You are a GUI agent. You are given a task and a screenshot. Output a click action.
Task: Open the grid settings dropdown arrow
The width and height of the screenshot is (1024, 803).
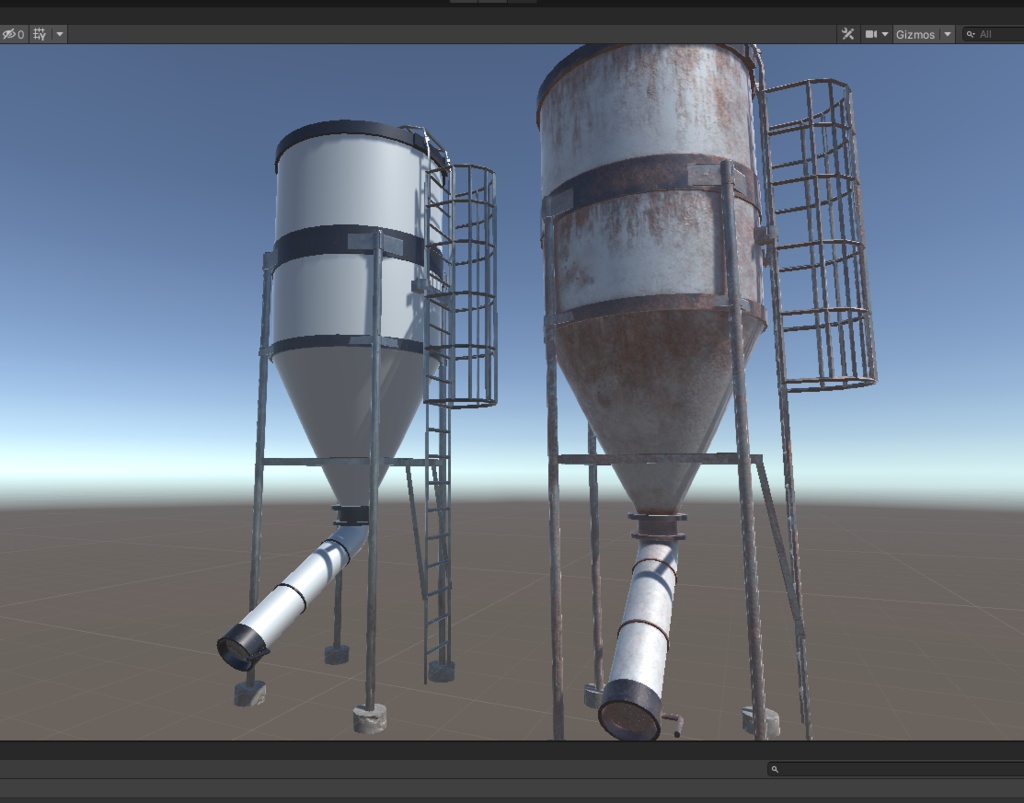pyautogui.click(x=59, y=34)
